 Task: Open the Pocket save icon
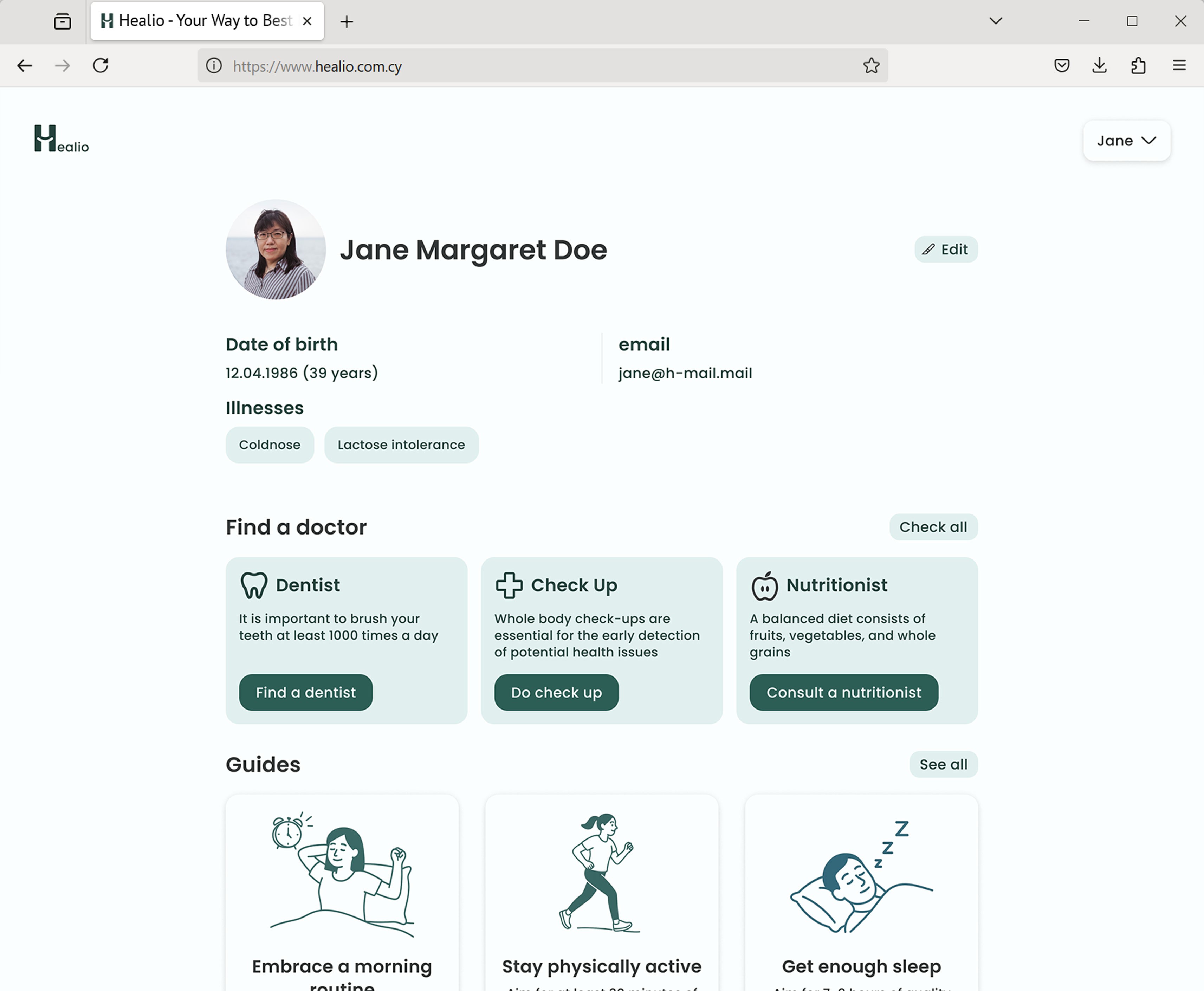tap(1061, 66)
